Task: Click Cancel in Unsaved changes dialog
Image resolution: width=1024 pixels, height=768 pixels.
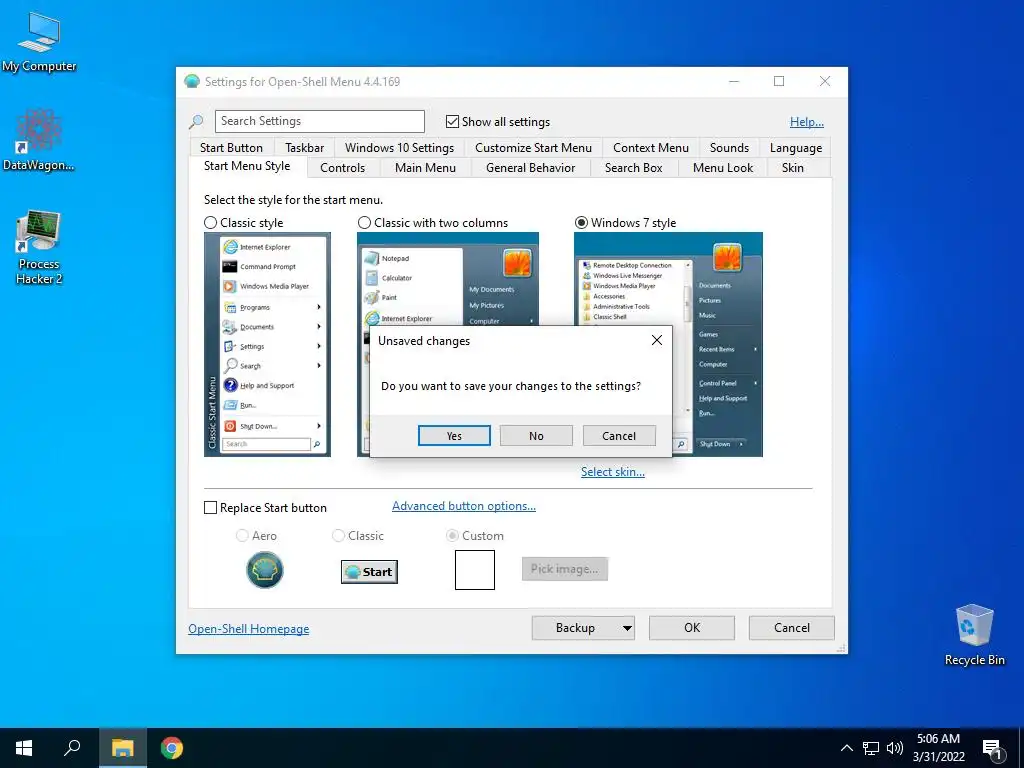Action: (618, 436)
